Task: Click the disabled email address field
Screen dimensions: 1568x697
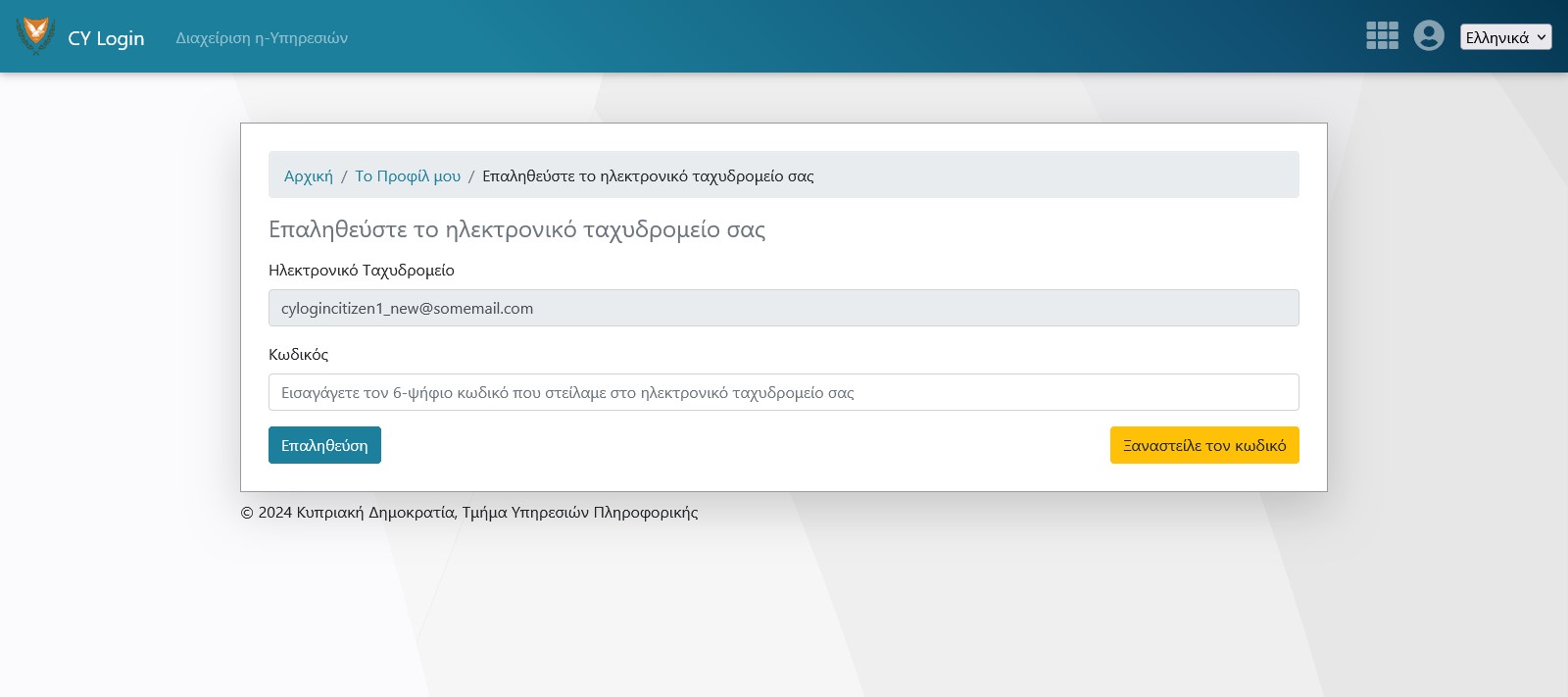Action: tap(783, 308)
